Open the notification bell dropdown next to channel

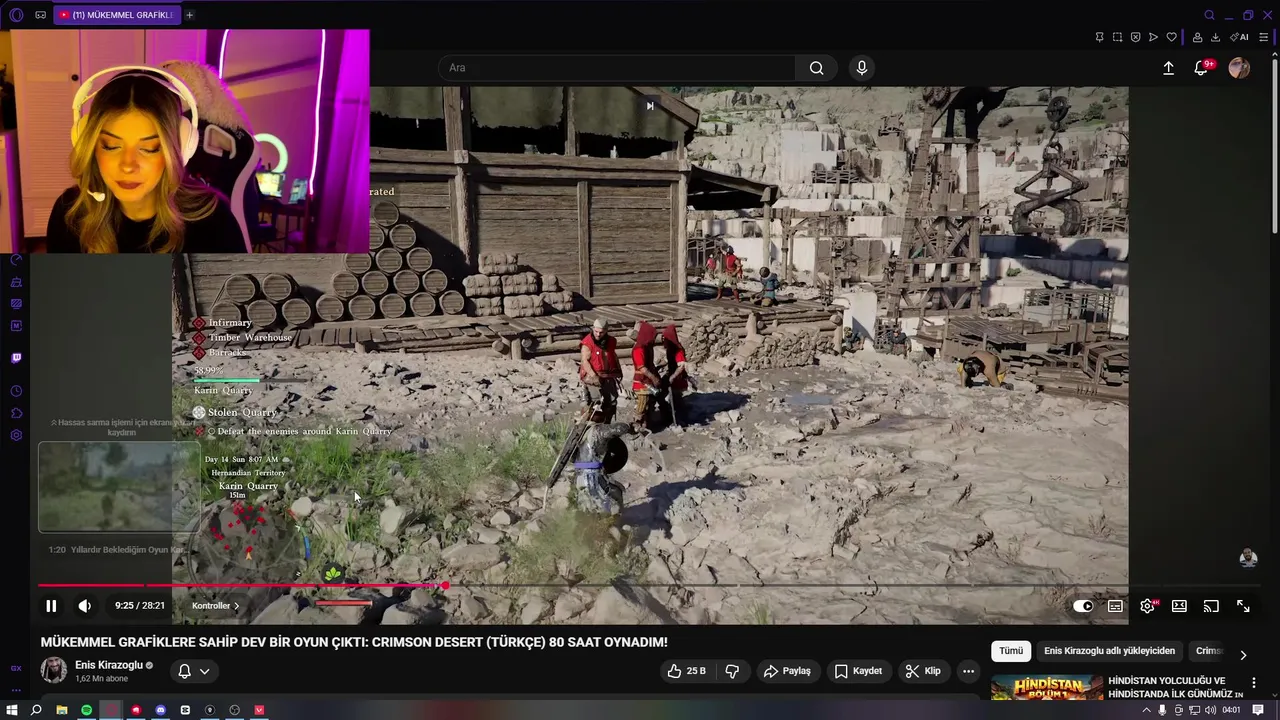pyautogui.click(x=194, y=671)
